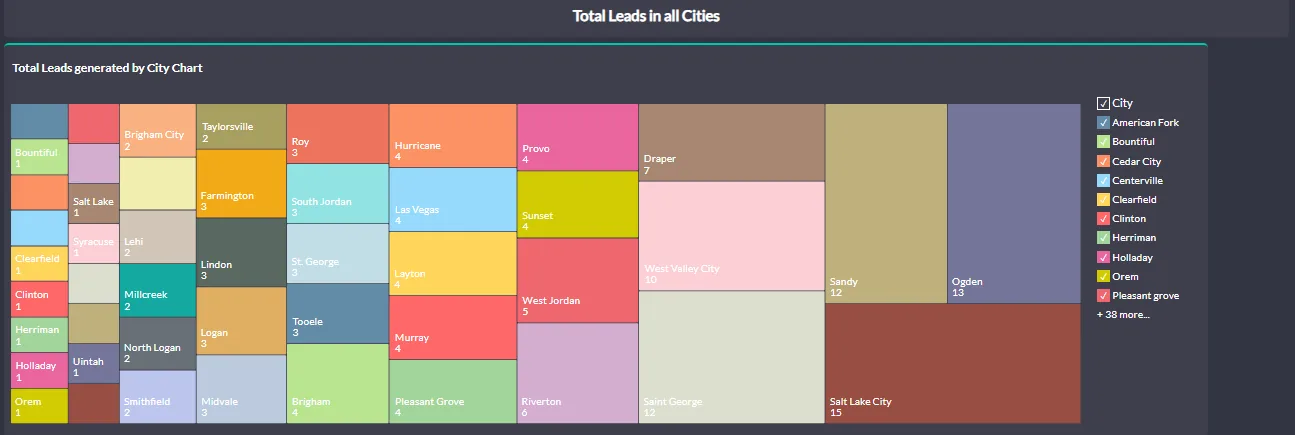Screen dimensions: 1295x435
Task: Select the St. George 3 tile
Action: tap(337, 253)
